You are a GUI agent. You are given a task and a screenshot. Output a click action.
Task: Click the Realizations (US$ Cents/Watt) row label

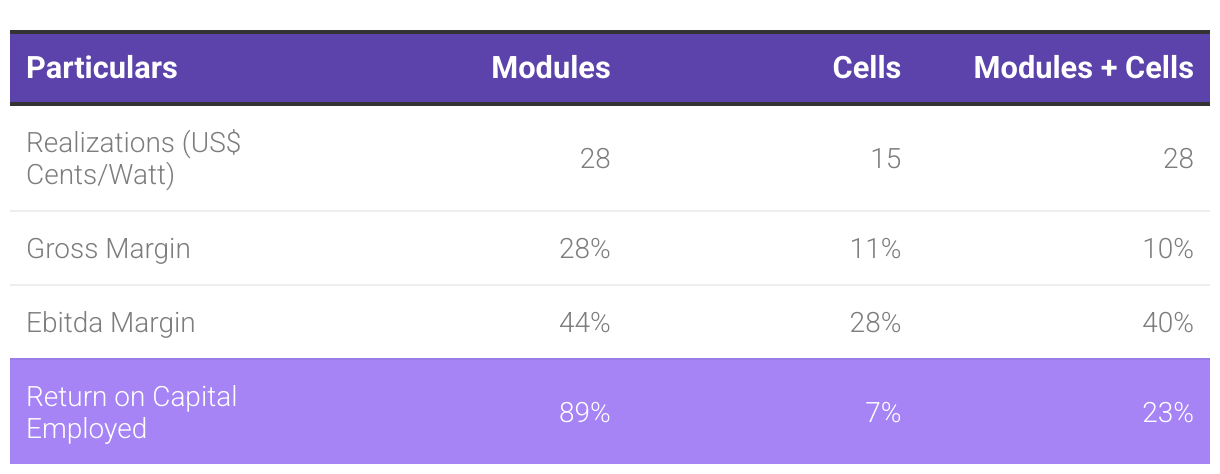[x=133, y=159]
